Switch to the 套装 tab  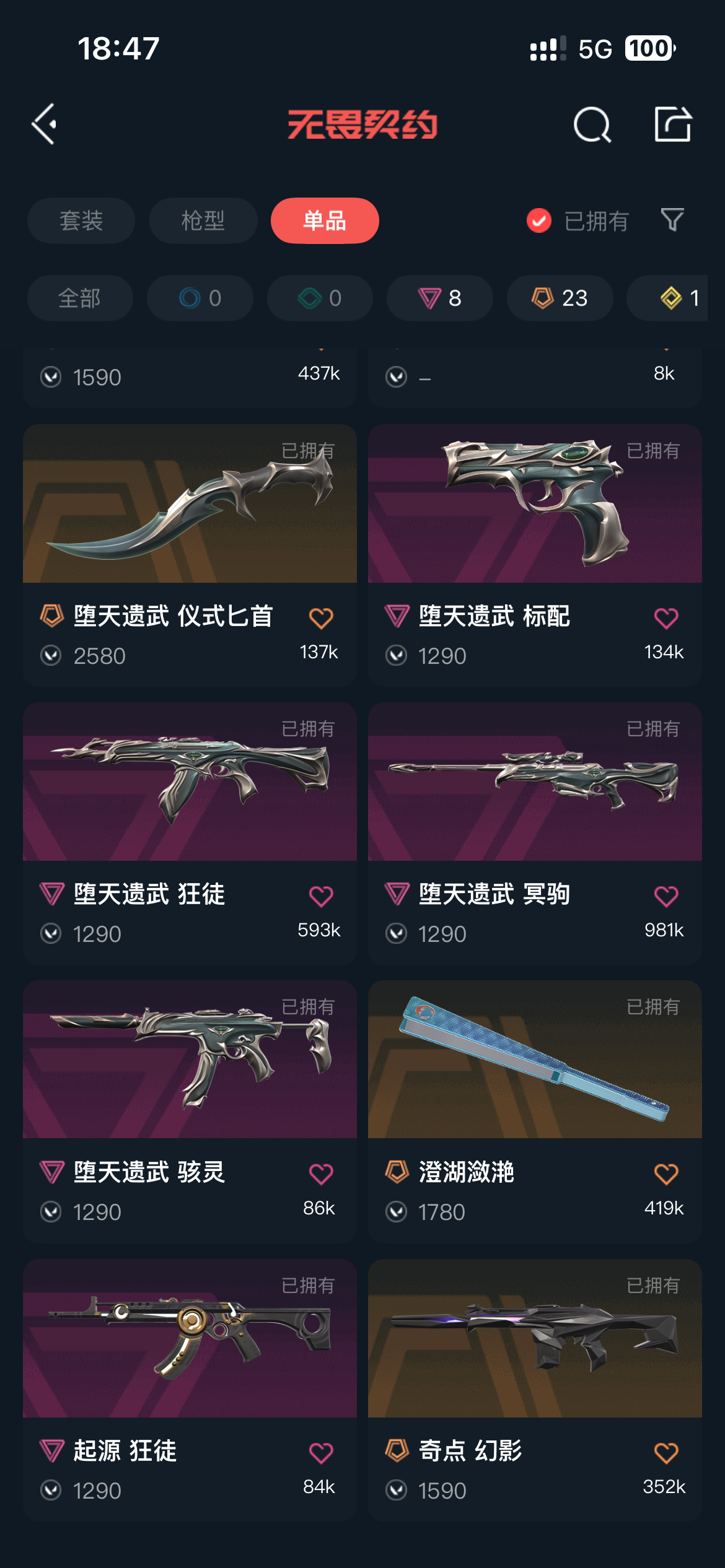[81, 220]
